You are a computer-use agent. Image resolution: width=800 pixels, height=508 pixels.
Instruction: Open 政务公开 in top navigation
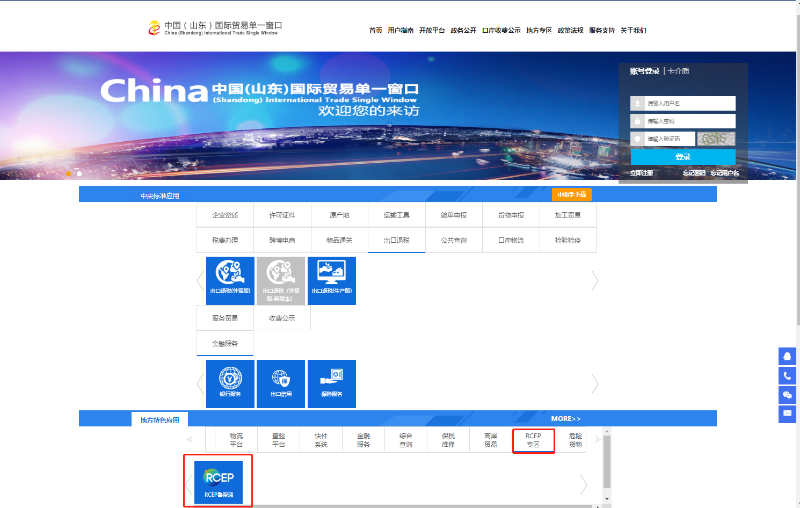point(463,30)
